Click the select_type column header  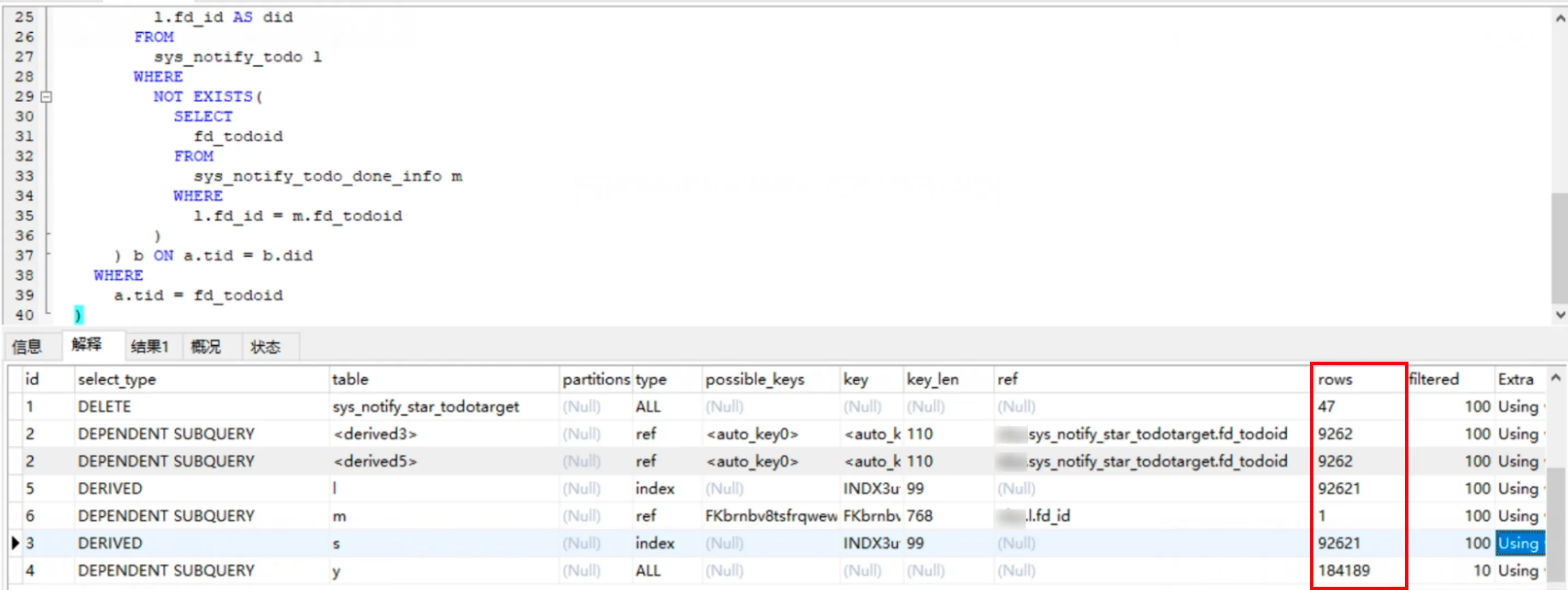pyautogui.click(x=117, y=379)
